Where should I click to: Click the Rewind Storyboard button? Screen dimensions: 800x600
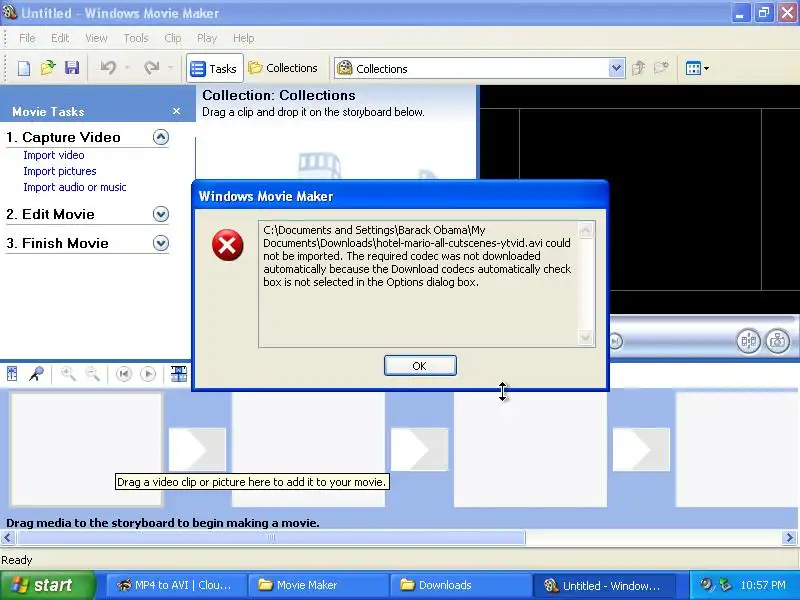tap(123, 374)
